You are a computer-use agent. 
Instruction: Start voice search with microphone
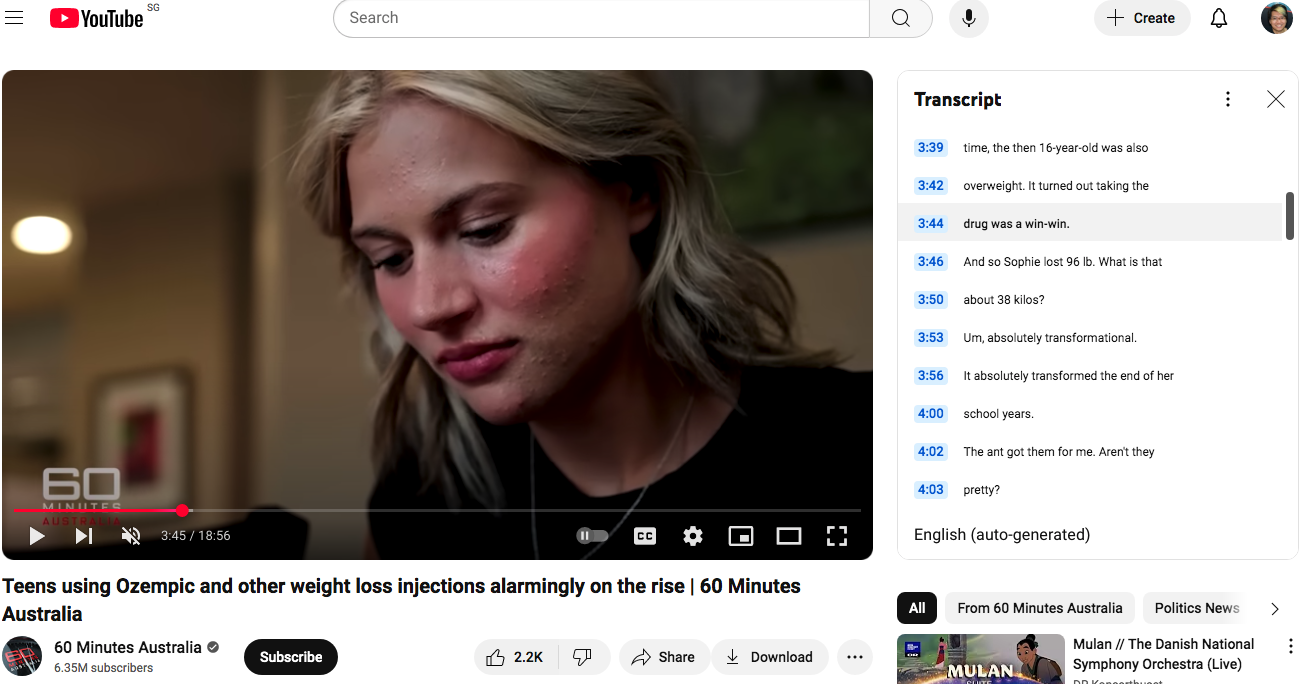(x=968, y=18)
